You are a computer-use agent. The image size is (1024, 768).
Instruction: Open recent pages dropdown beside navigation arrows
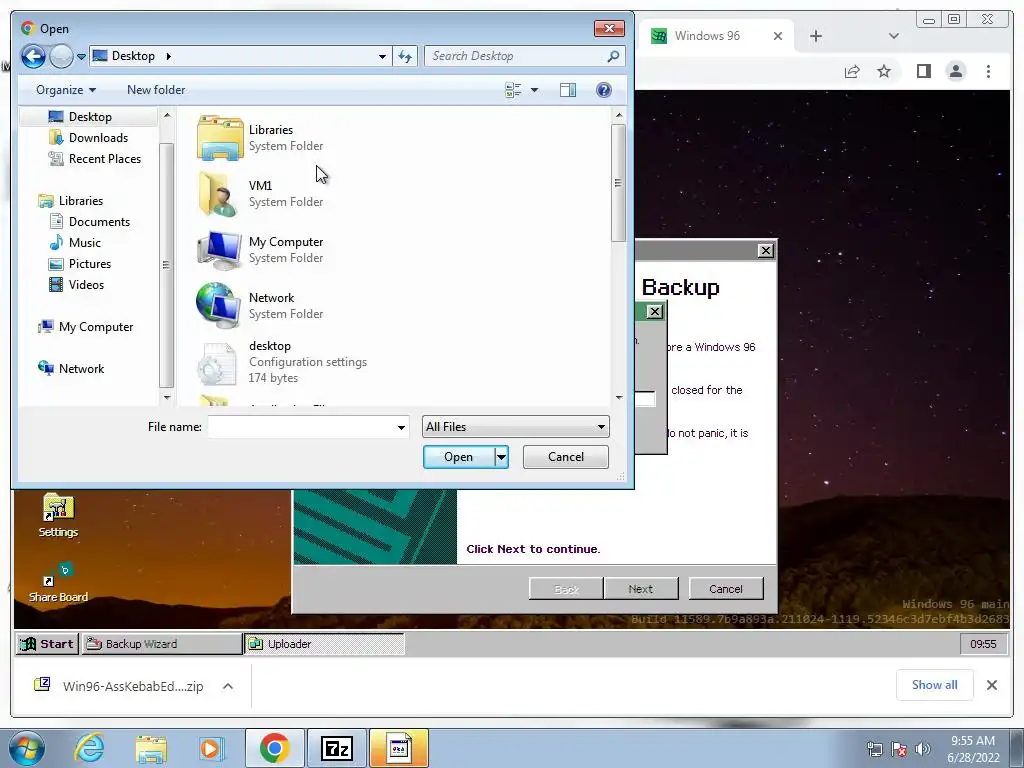click(x=81, y=57)
